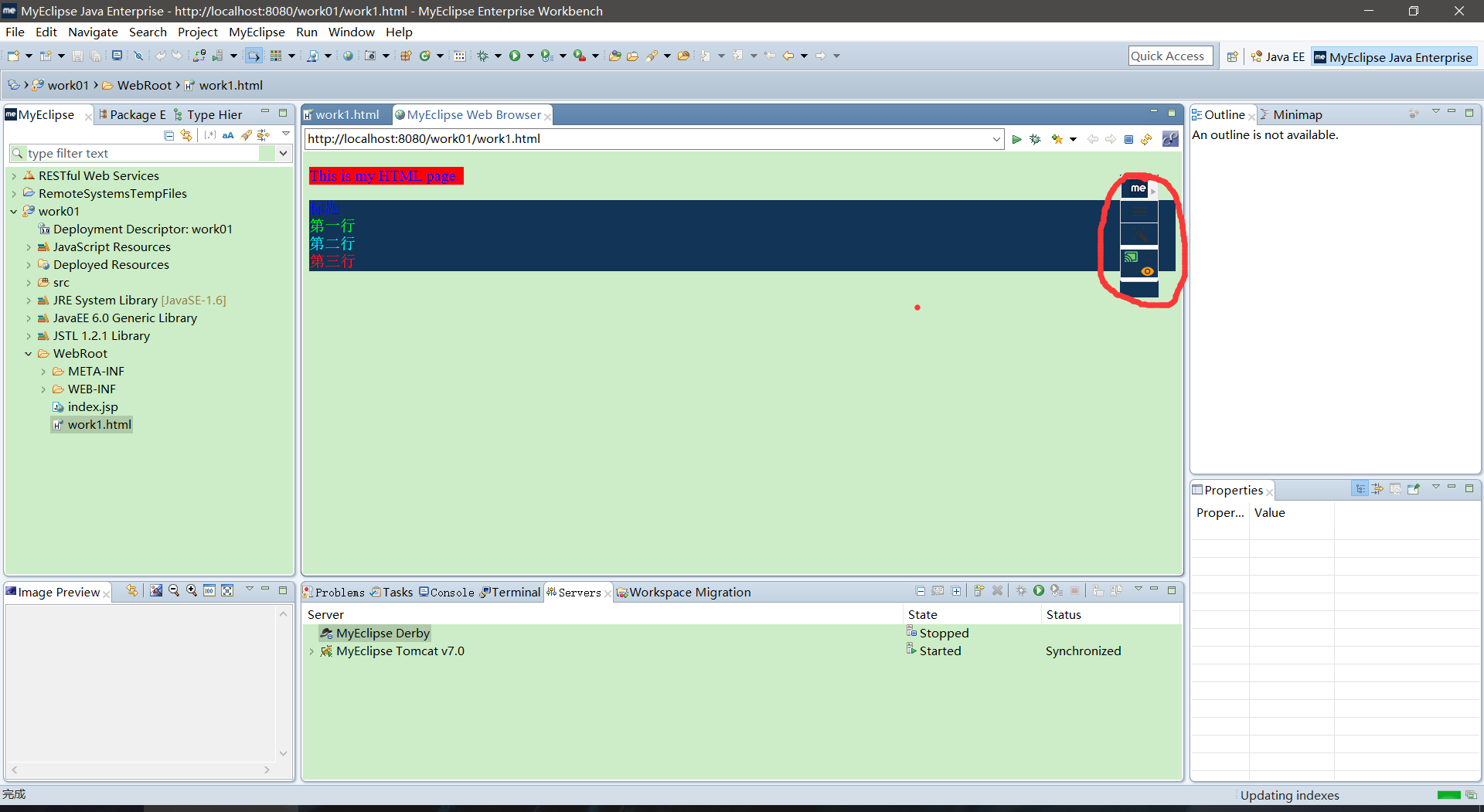Click the green Run button in main toolbar
The width and height of the screenshot is (1484, 812).
(515, 56)
